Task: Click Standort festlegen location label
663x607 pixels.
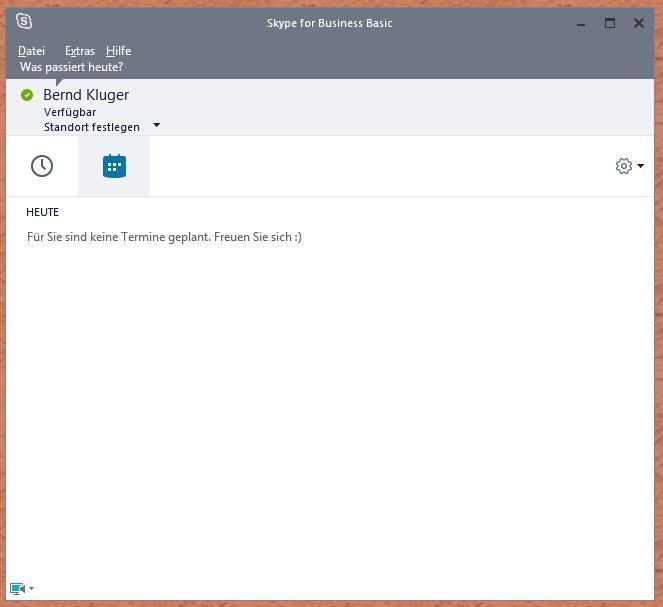Action: click(92, 127)
